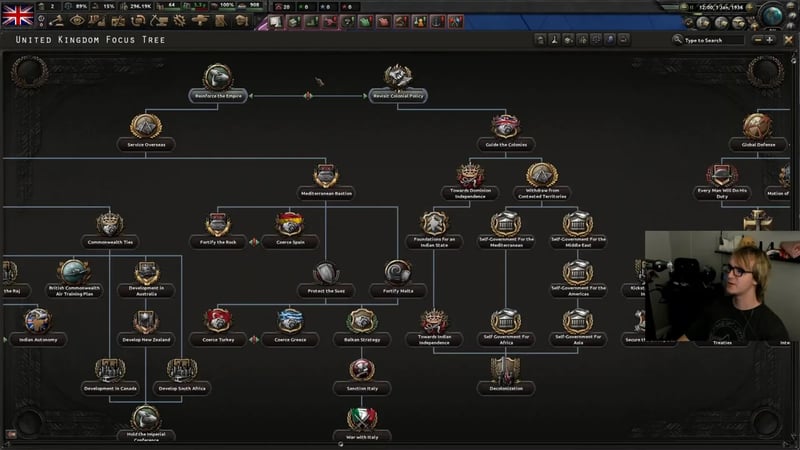This screenshot has height=450, width=800.
Task: Open the Intelligence agency eye icon
Action: pos(77,21)
